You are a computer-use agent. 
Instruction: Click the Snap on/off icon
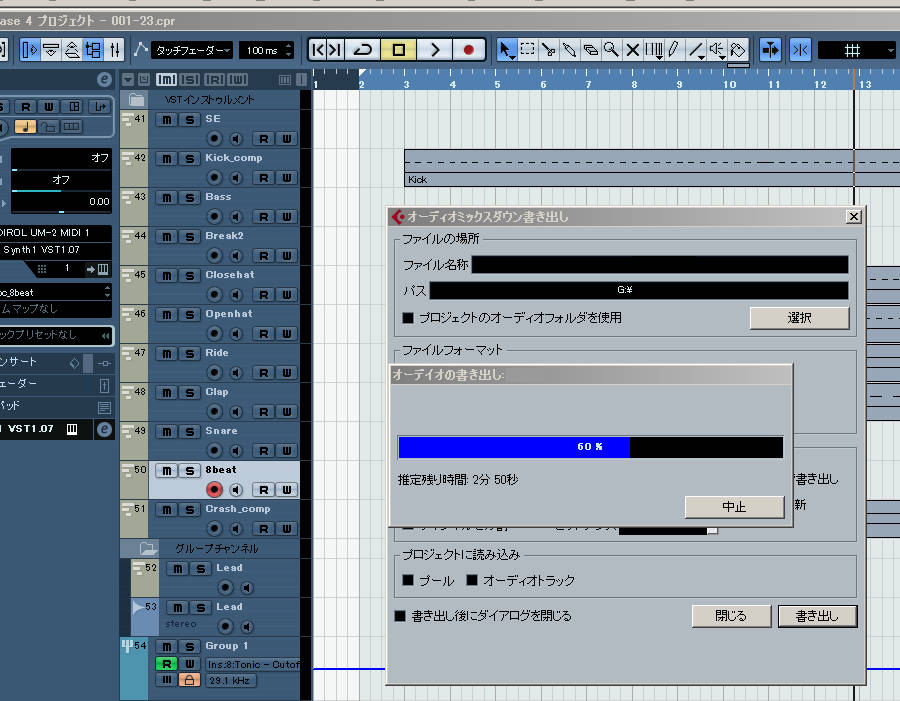click(800, 50)
